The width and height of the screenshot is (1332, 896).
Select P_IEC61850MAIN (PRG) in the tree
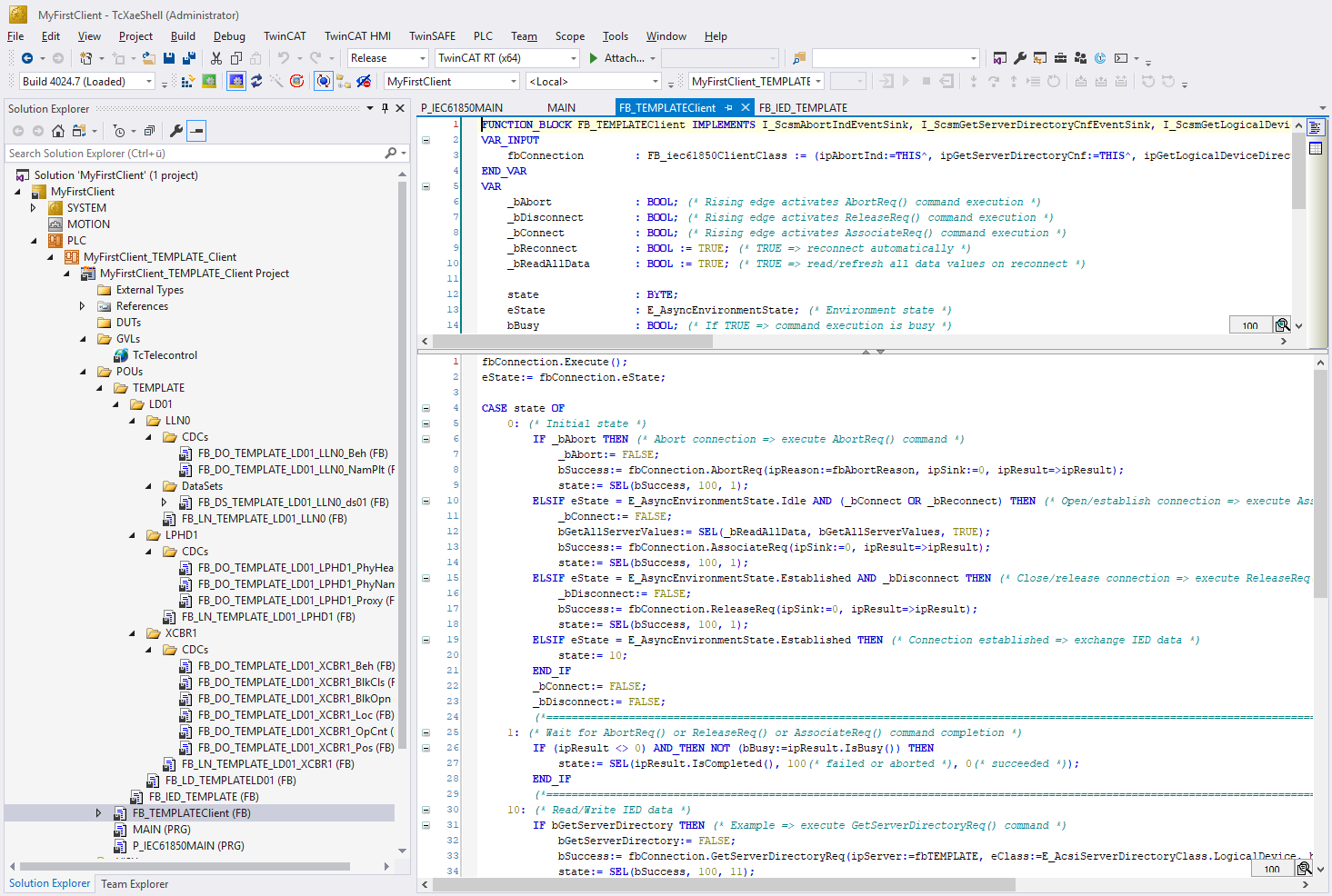click(x=188, y=846)
